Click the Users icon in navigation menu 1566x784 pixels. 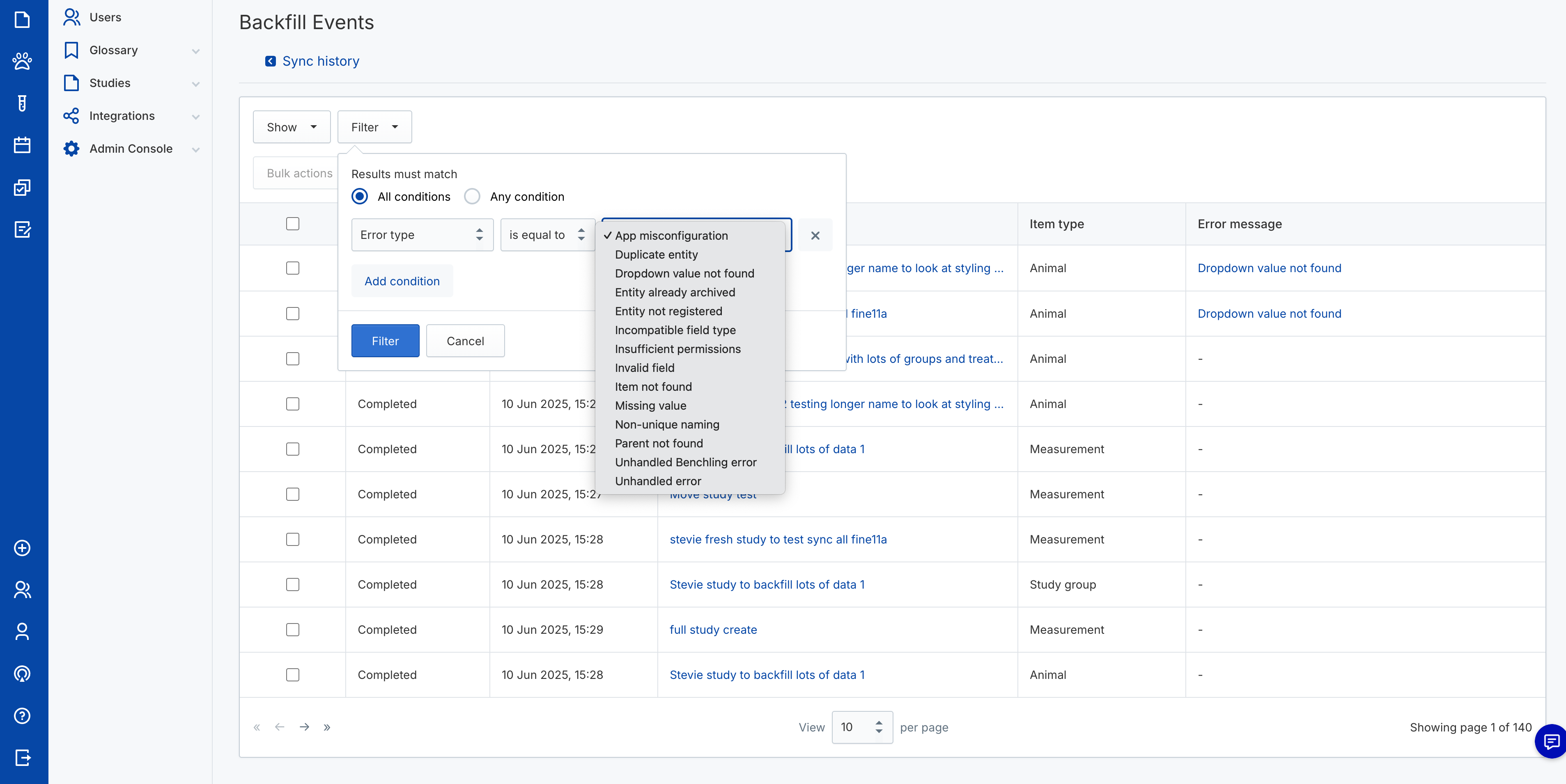(71, 17)
